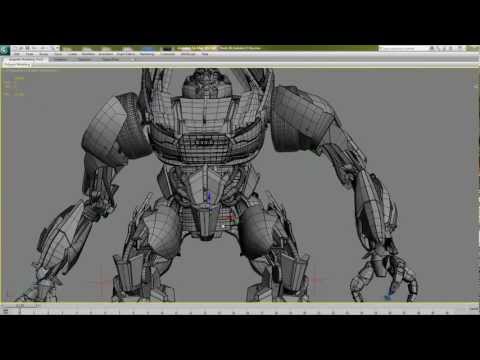This screenshot has height=360, width=480.
Task: Open the Graph Editors menu
Action: [x=126, y=54]
